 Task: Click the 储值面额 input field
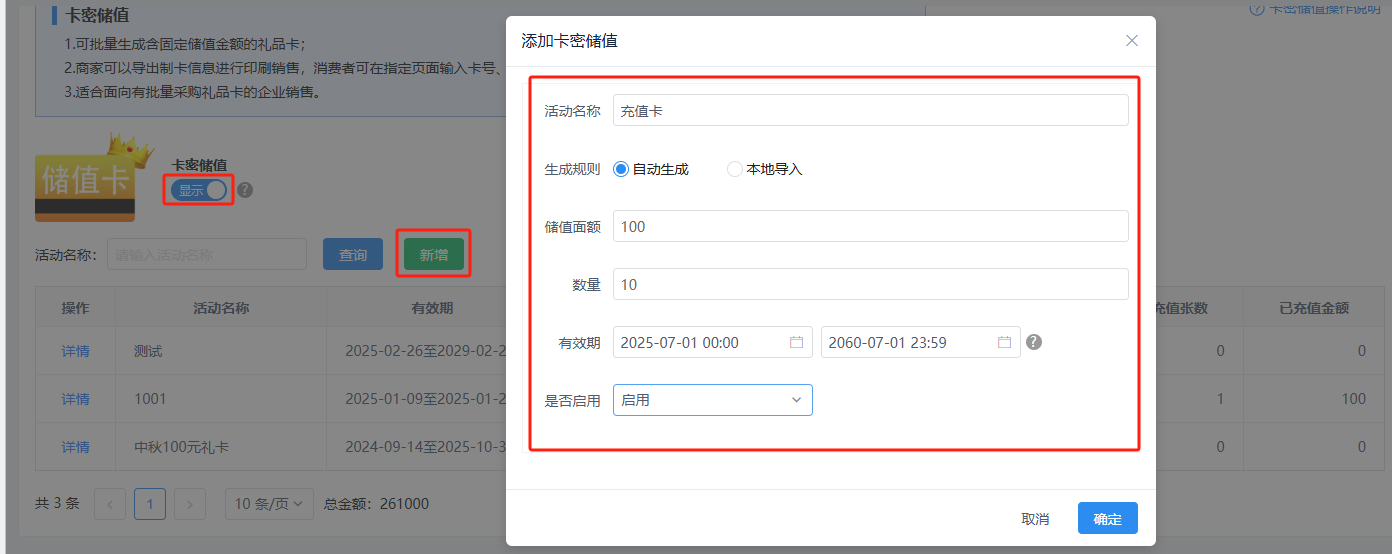click(870, 227)
